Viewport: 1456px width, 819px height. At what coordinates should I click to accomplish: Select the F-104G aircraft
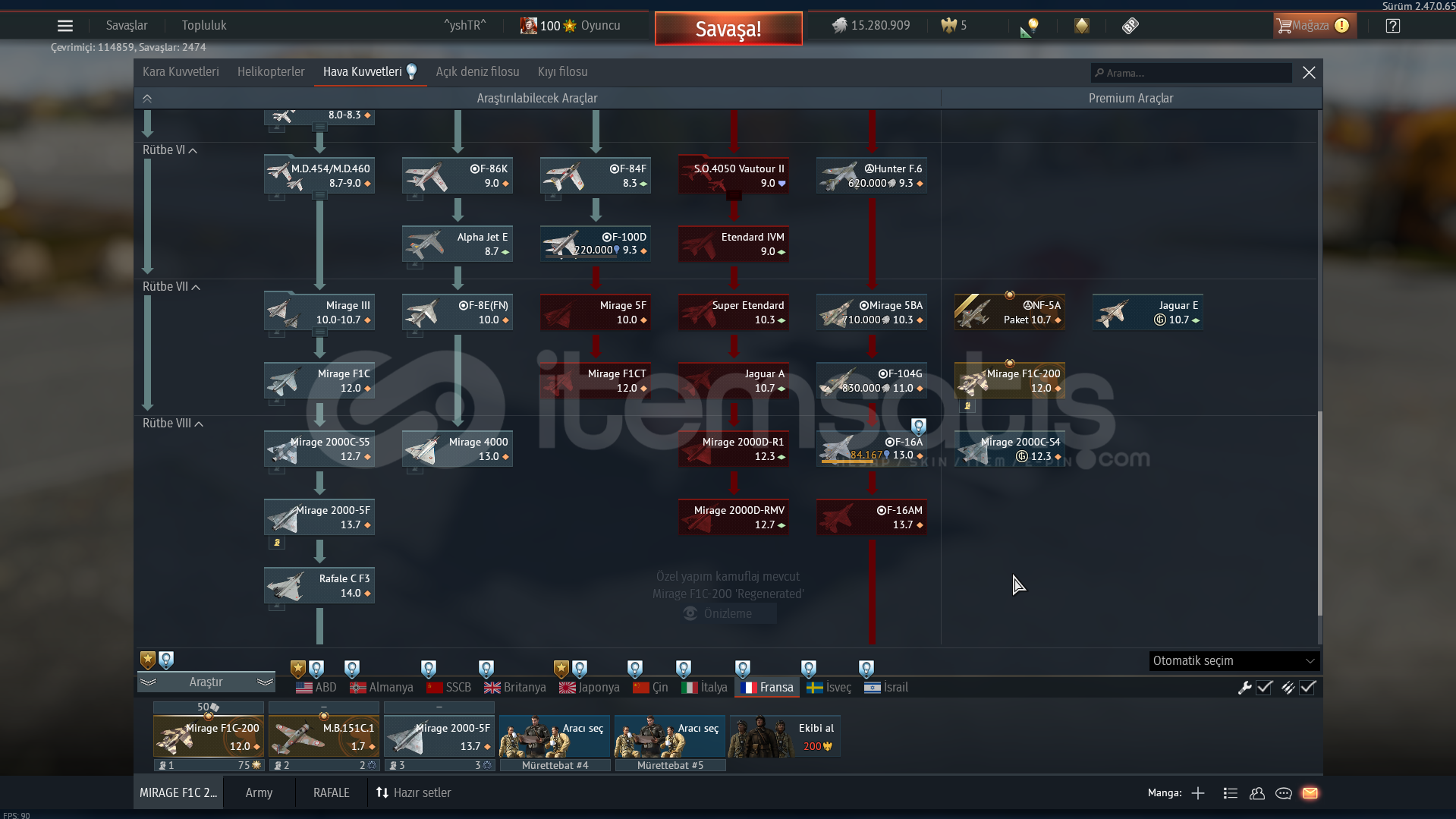[872, 380]
